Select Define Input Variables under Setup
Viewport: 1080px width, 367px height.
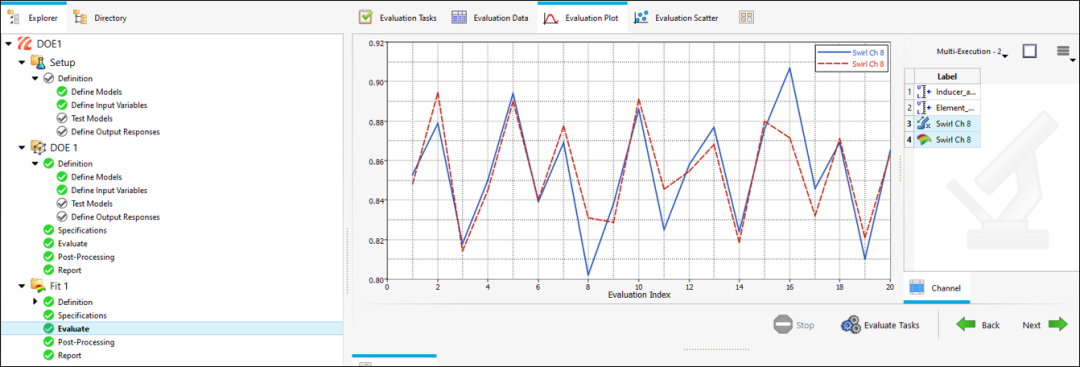click(x=109, y=105)
